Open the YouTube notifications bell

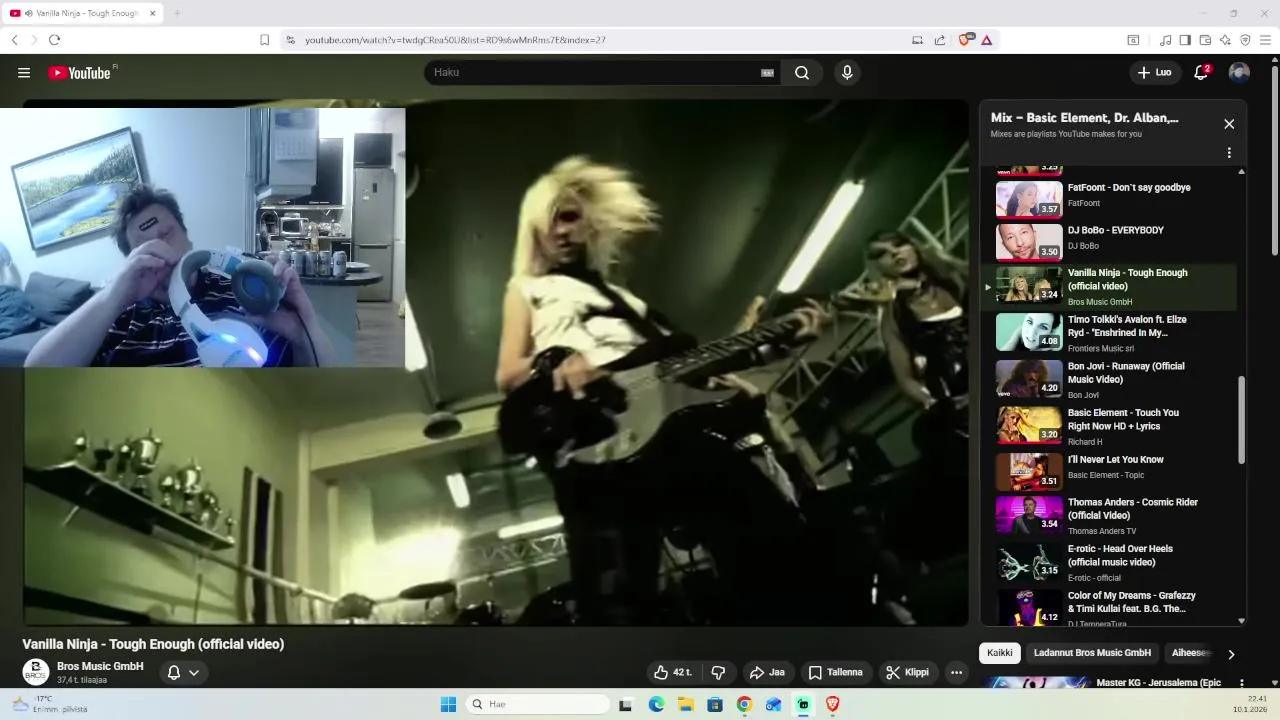point(1201,72)
